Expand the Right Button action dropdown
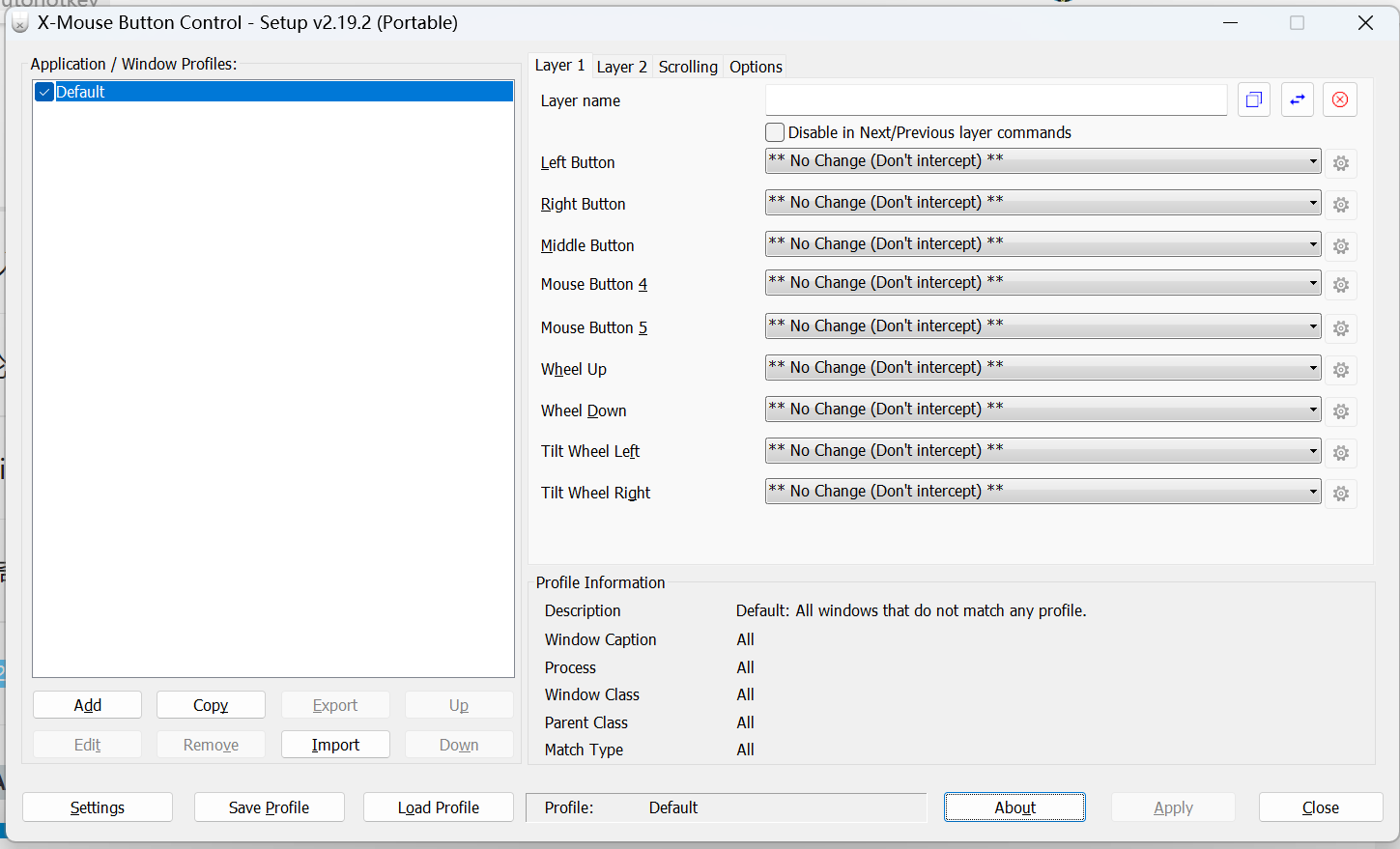This screenshot has height=849, width=1400. pos(1043,203)
